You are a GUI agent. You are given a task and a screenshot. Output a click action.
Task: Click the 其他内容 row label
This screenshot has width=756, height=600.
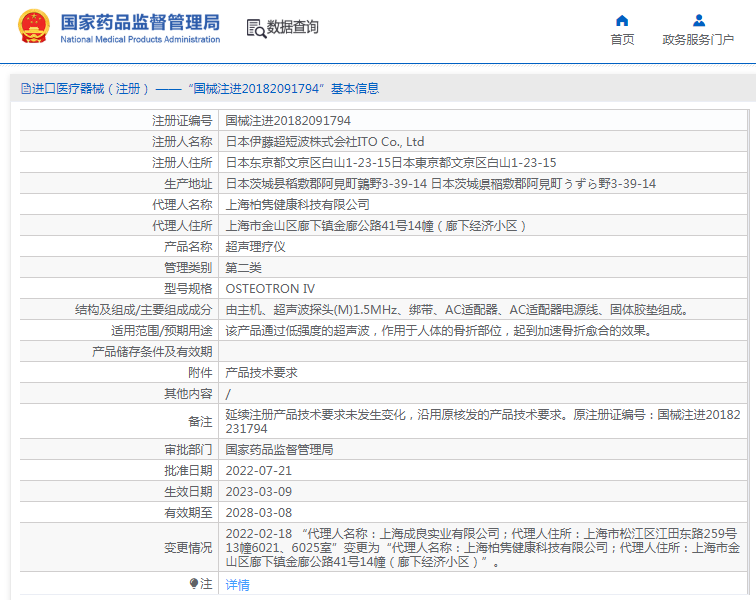coord(188,394)
